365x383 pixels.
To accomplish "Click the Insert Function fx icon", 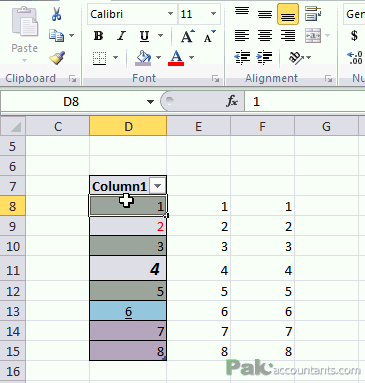I will pos(232,101).
